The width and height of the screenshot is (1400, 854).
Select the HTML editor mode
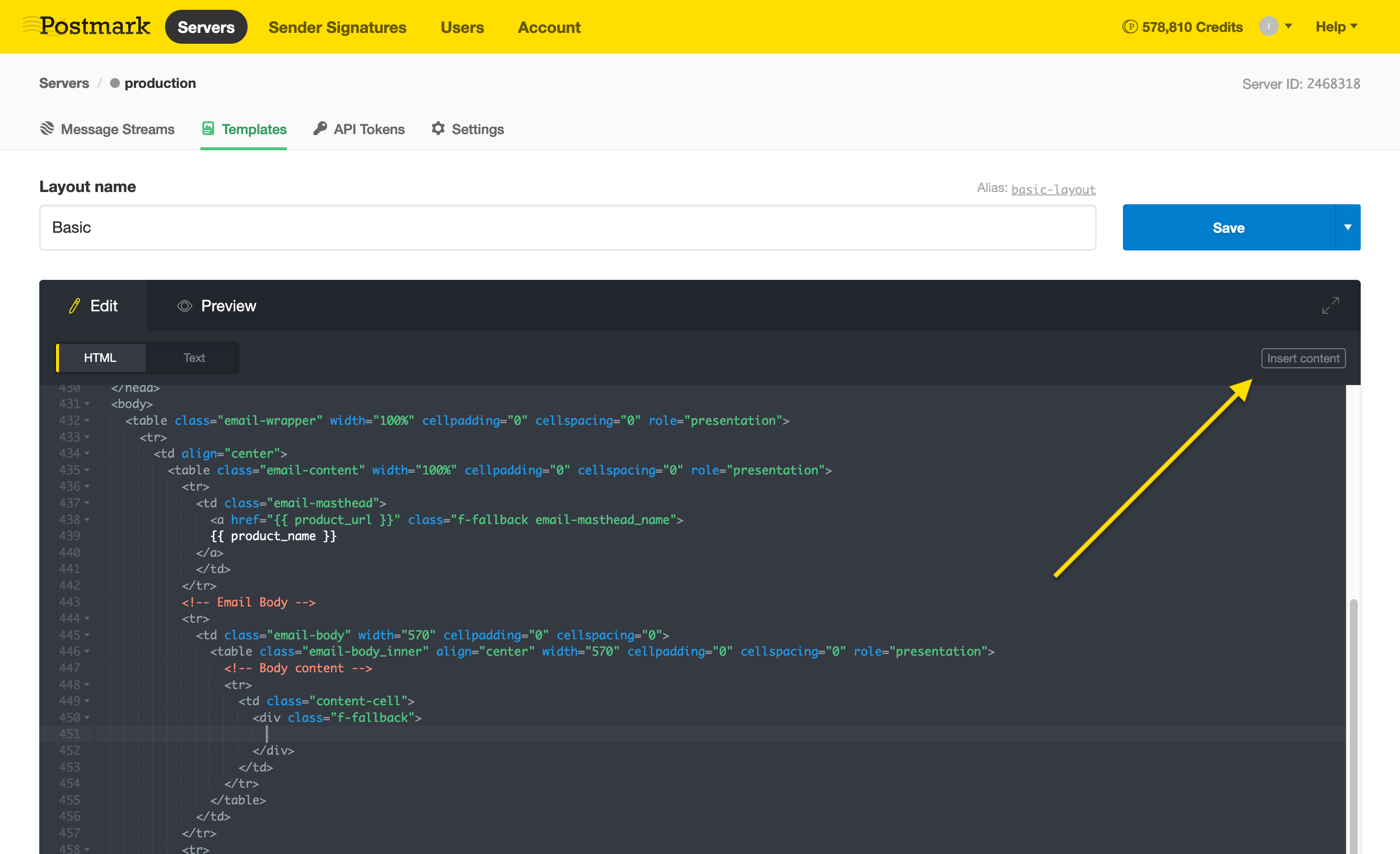click(100, 358)
